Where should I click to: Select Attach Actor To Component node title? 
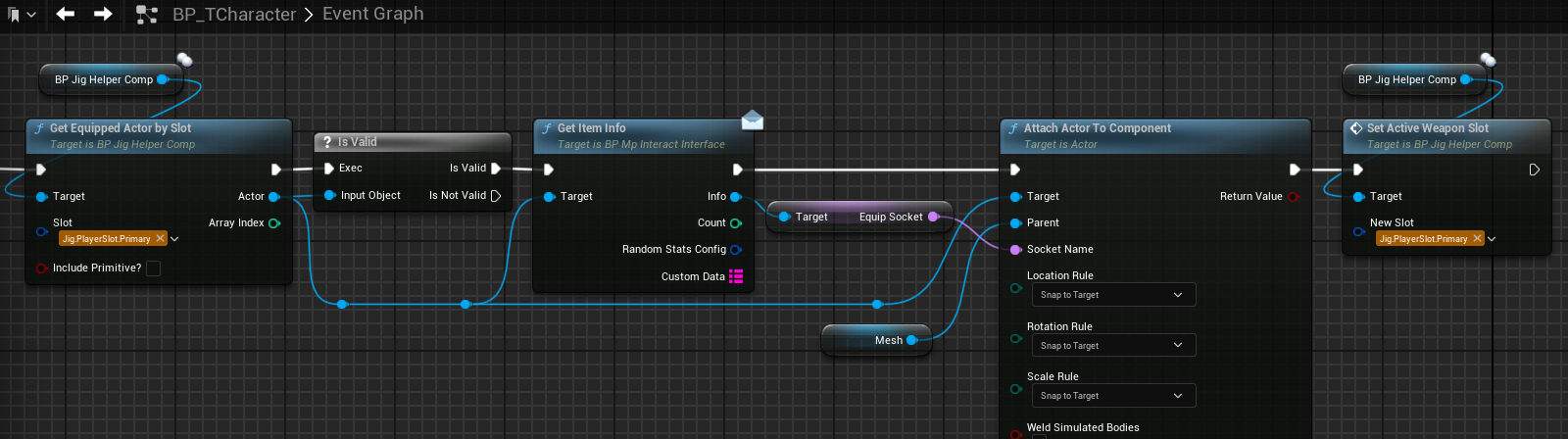pos(1098,128)
